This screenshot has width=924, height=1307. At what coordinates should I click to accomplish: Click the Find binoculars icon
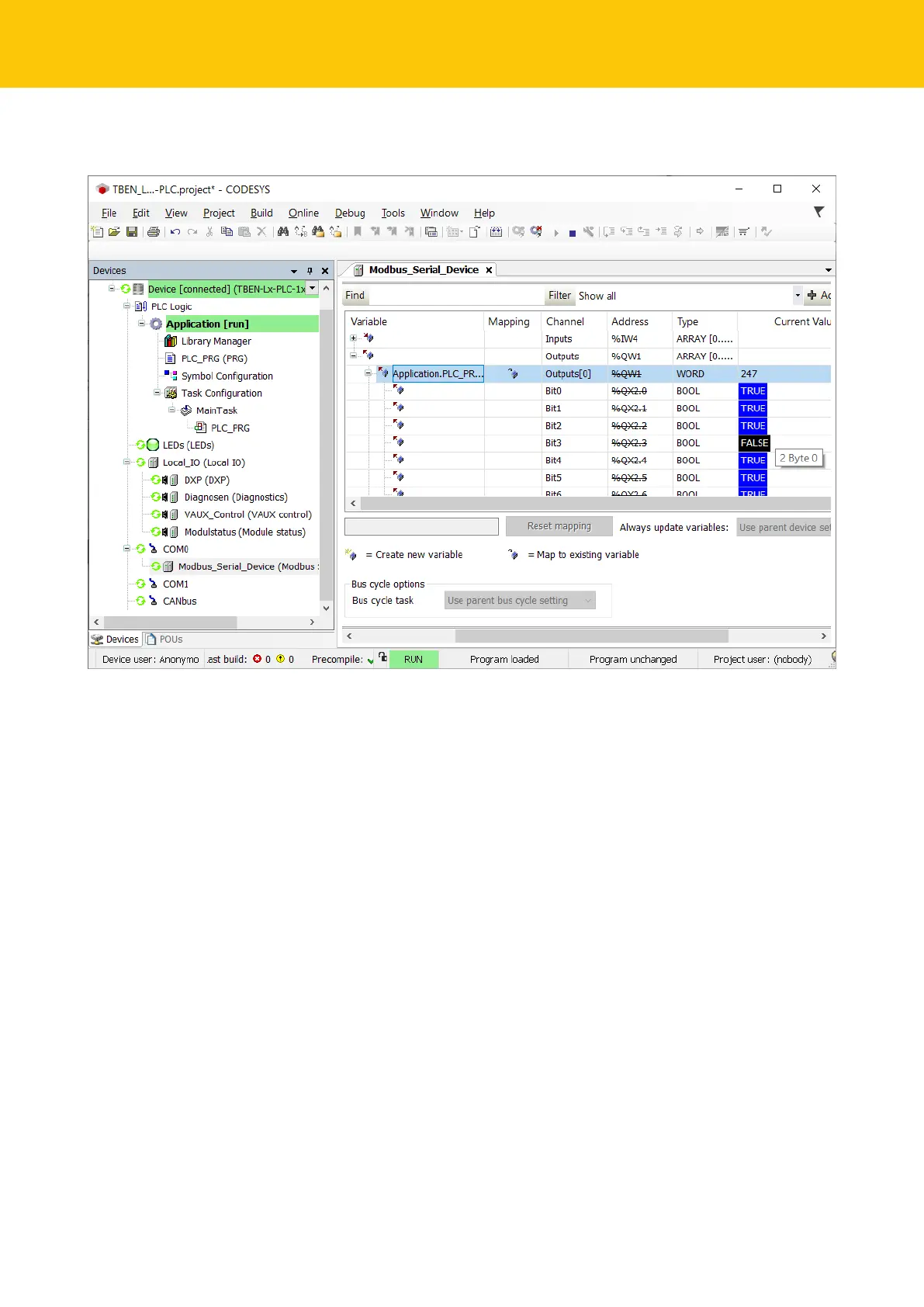283,231
